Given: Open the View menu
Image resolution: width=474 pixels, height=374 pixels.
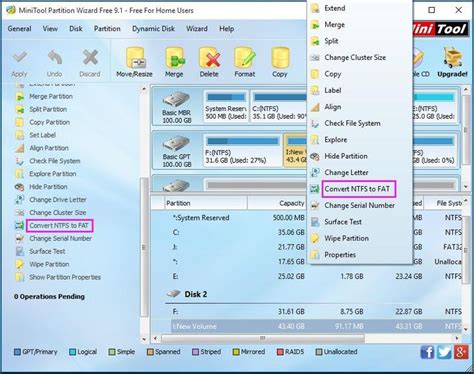Looking at the screenshot, I should click(50, 29).
